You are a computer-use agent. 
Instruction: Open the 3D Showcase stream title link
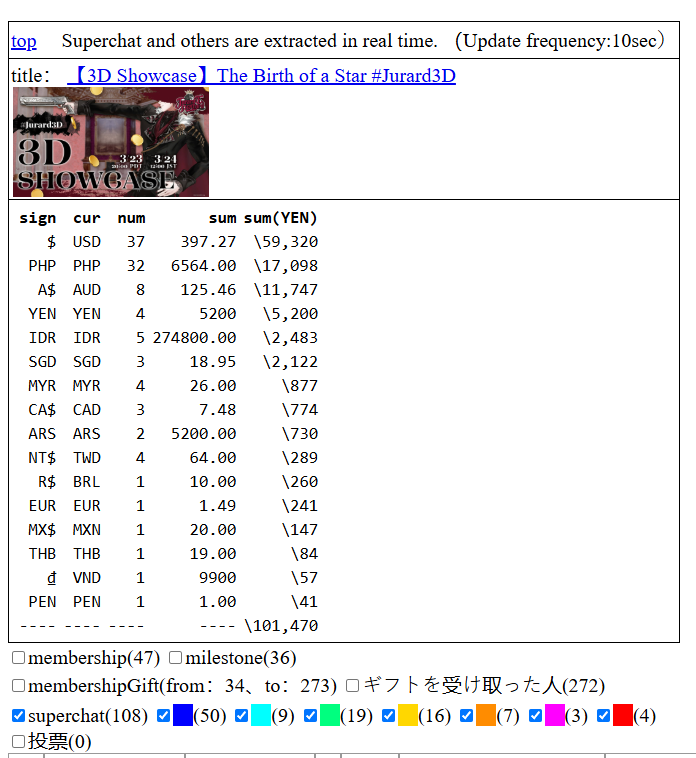click(x=261, y=76)
